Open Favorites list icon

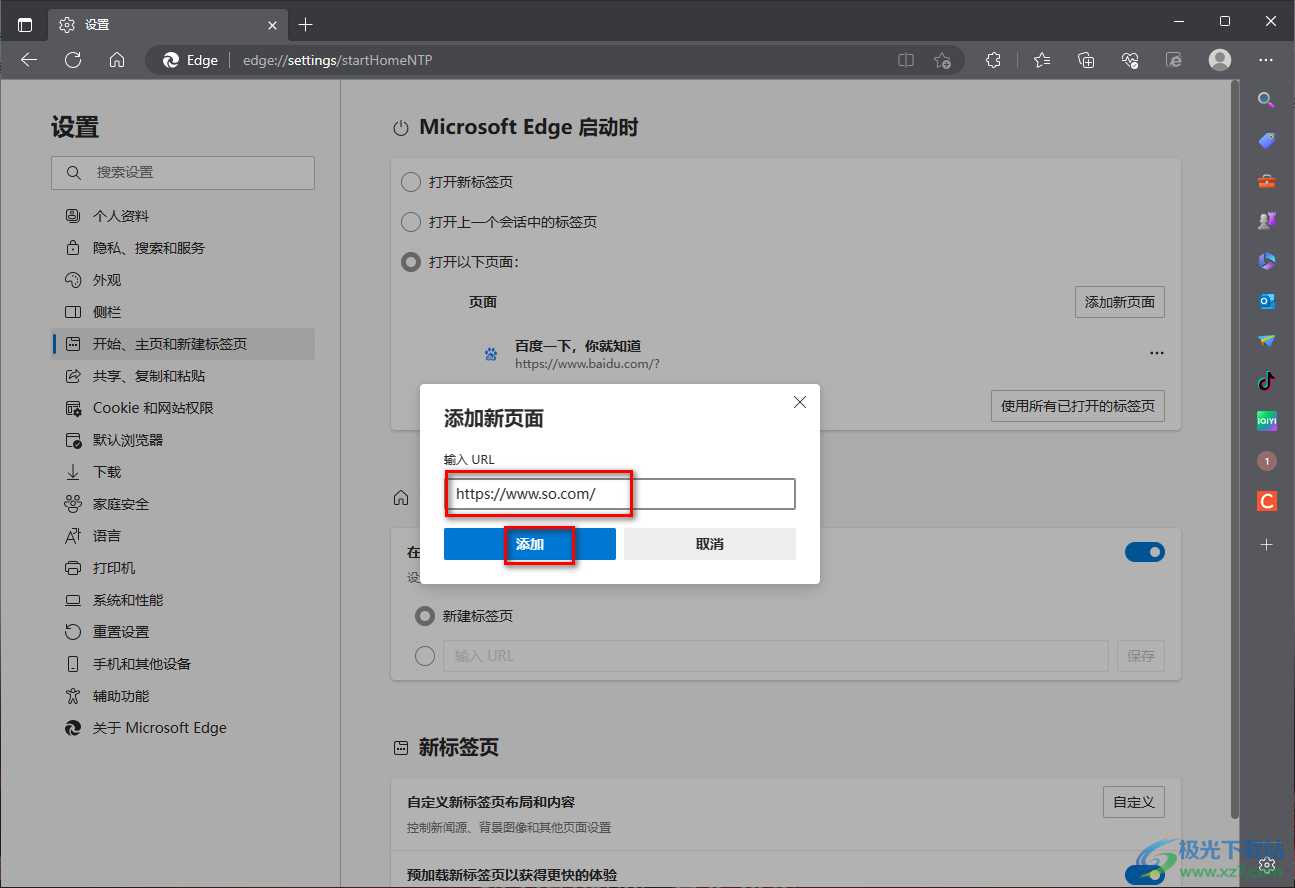coord(1042,60)
